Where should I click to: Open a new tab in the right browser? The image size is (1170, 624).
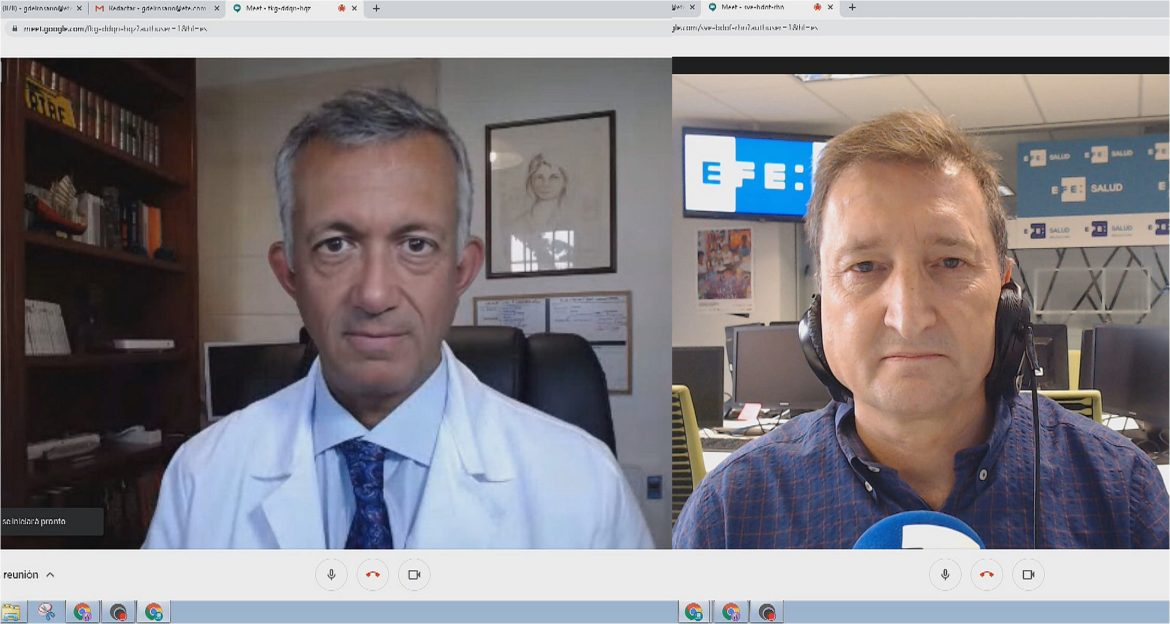point(852,8)
